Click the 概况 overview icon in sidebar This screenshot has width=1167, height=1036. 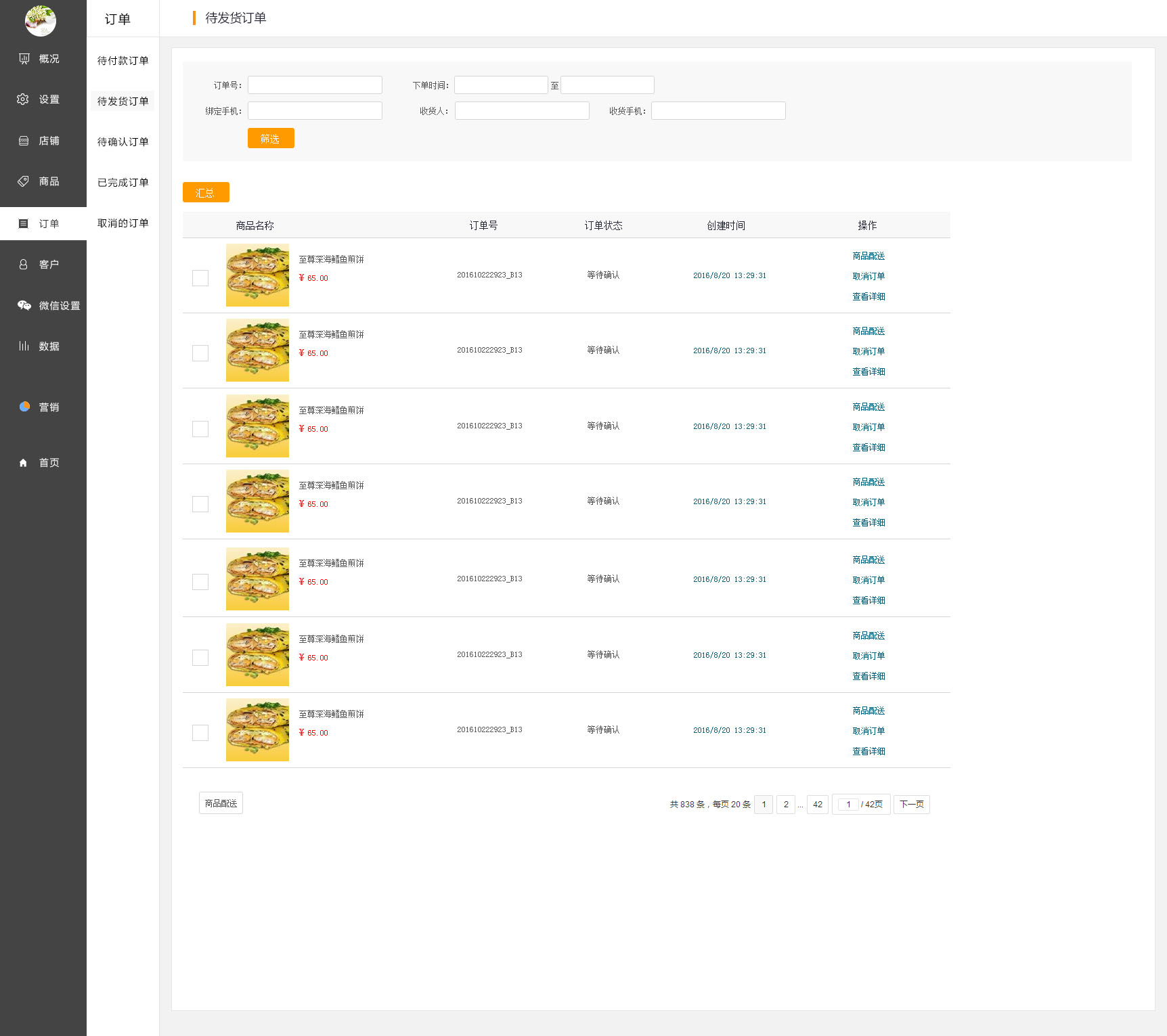(24, 59)
